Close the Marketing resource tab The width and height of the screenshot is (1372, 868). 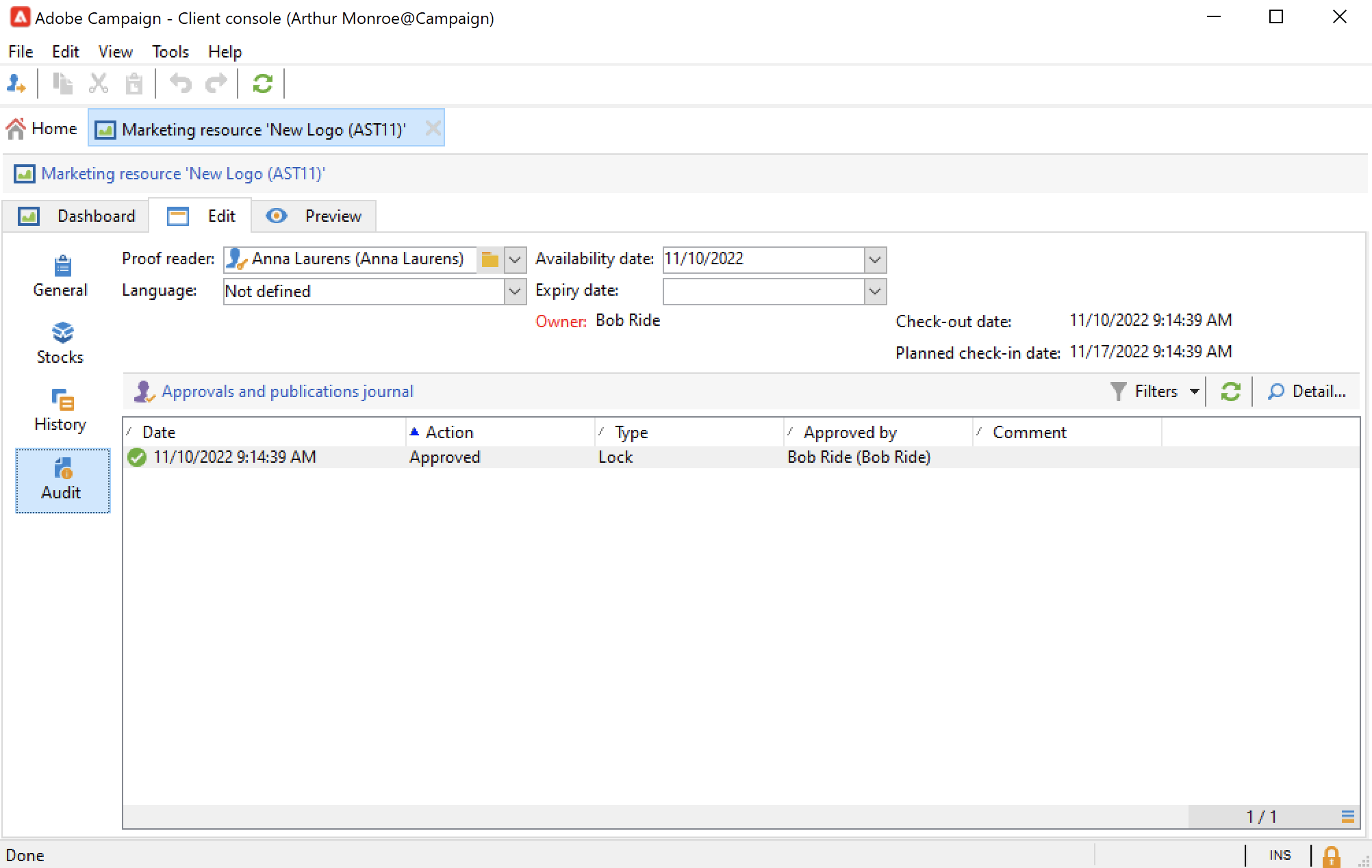coord(433,129)
